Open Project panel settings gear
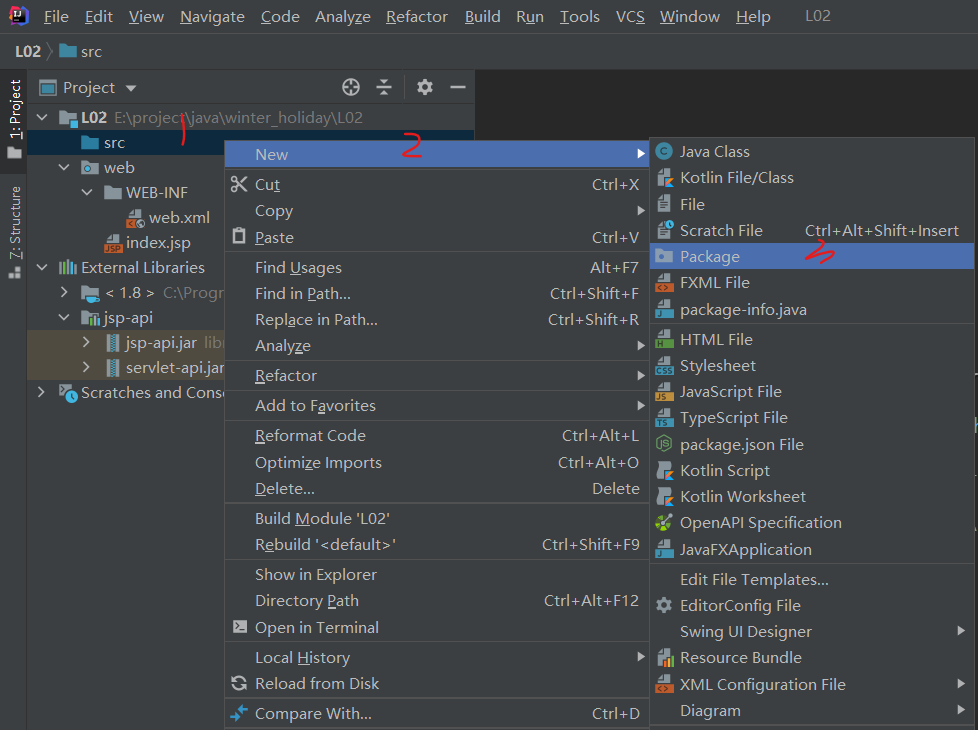This screenshot has height=730, width=978. pos(425,87)
